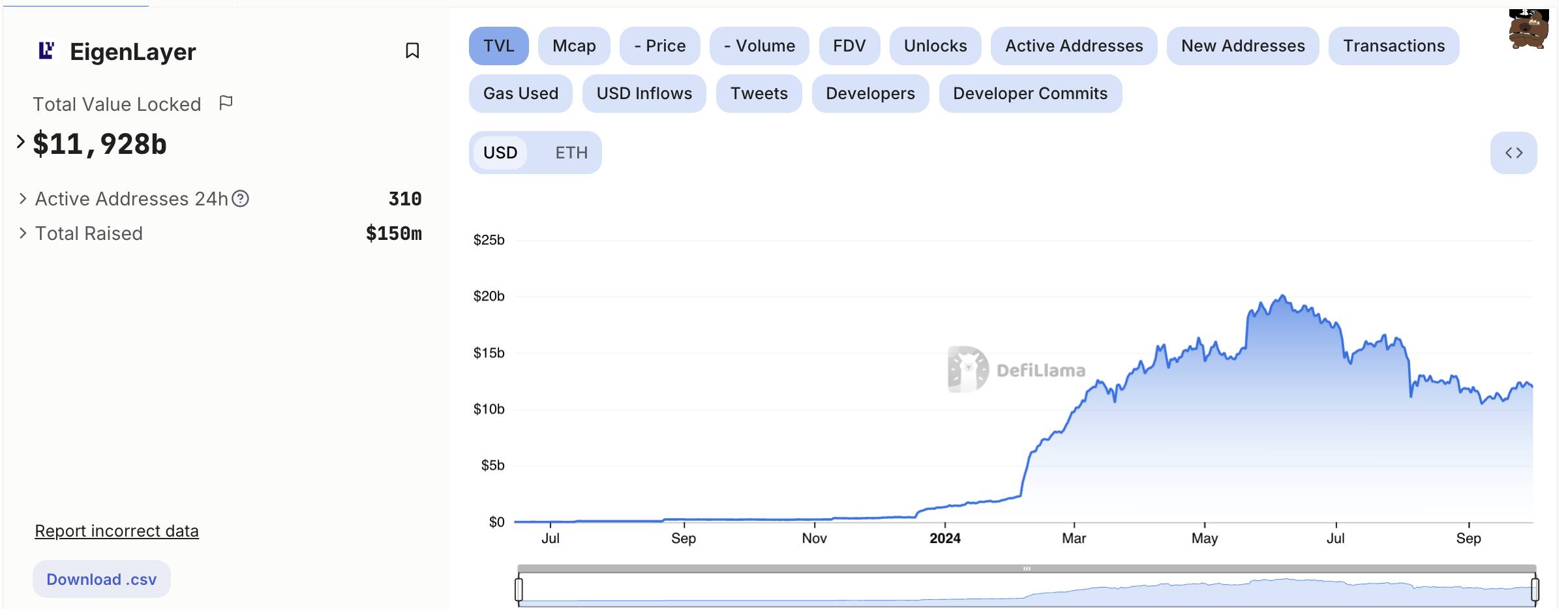Viewport: 1568px width, 609px height.
Task: Open the embed chart code button
Action: (1513, 153)
